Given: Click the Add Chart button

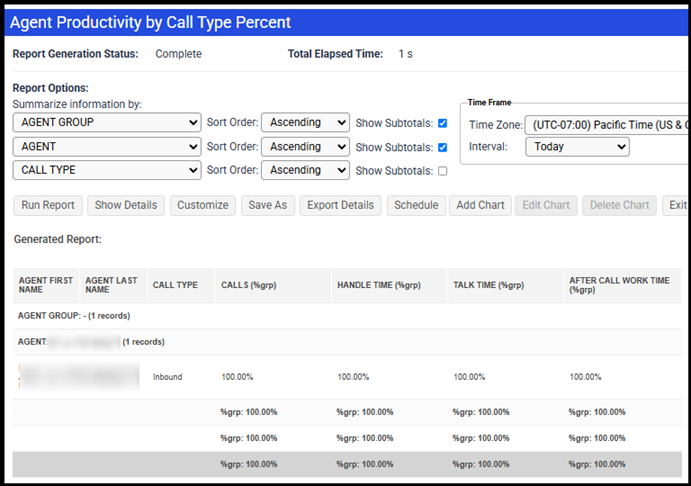Looking at the screenshot, I should [x=480, y=205].
